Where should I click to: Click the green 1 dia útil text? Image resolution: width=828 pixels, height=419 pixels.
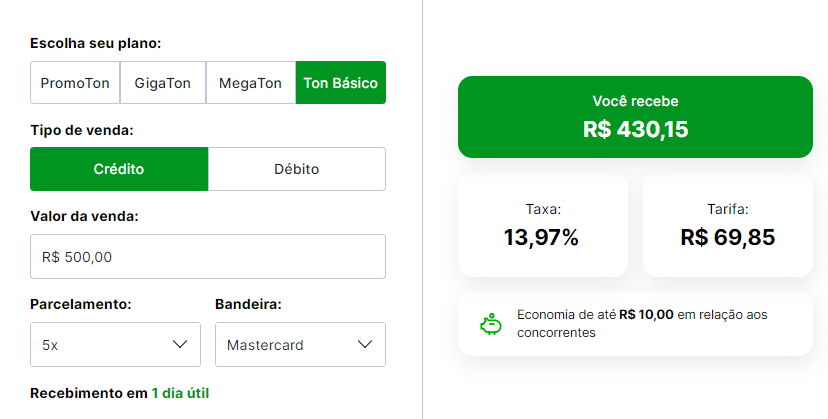(180, 394)
